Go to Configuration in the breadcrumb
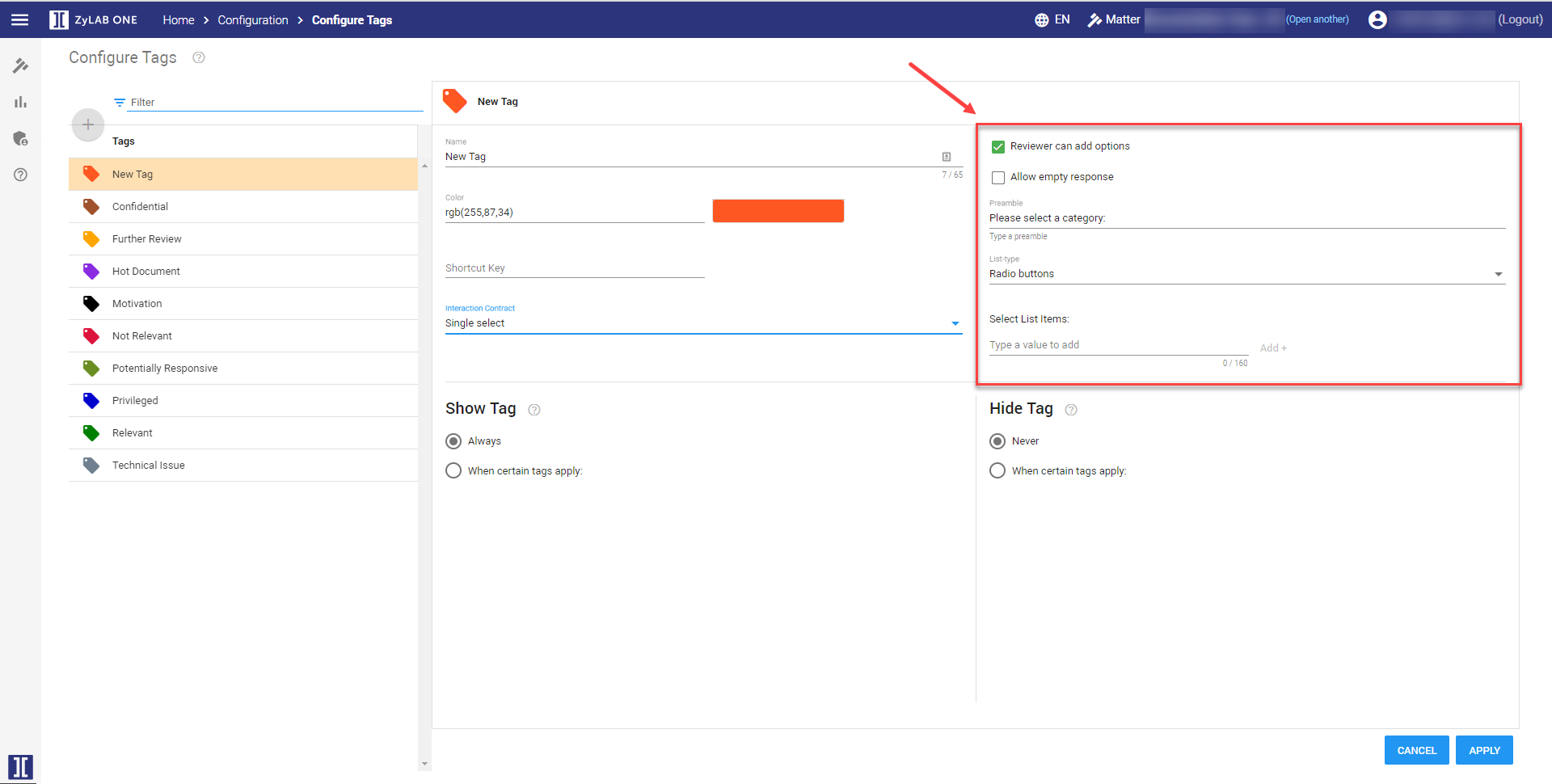The image size is (1552, 784). [252, 20]
